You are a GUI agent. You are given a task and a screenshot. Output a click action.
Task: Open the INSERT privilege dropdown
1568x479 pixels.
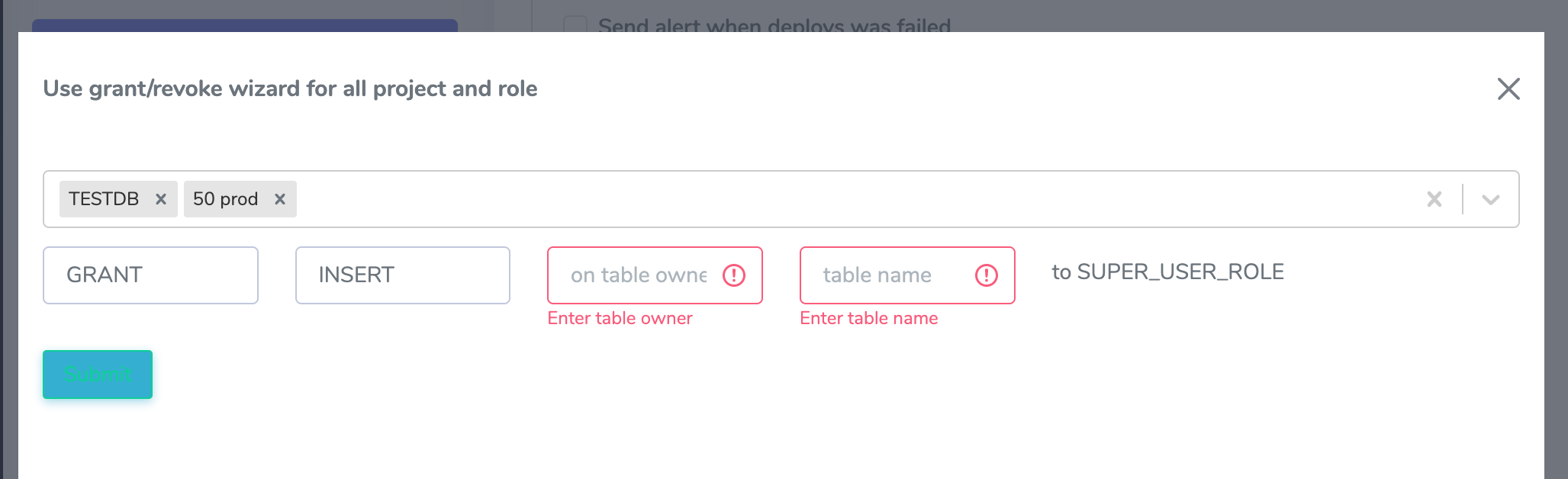pos(402,275)
